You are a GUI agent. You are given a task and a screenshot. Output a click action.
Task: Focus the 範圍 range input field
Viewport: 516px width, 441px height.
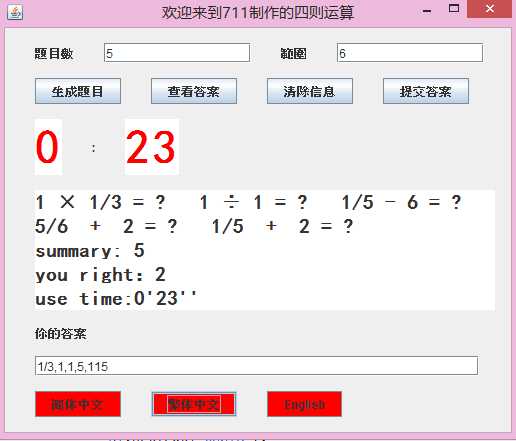click(x=410, y=52)
